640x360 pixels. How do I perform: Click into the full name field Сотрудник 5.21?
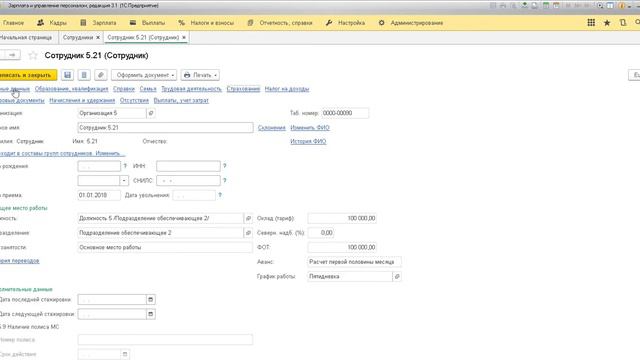pos(165,128)
